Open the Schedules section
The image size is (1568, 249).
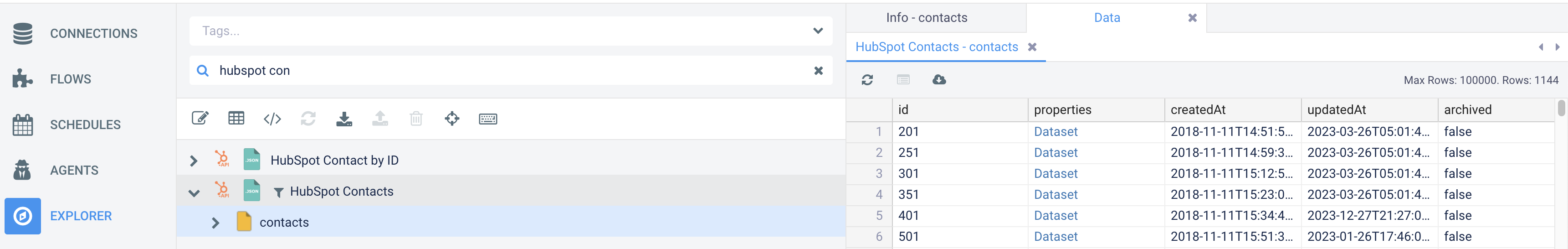click(x=85, y=125)
